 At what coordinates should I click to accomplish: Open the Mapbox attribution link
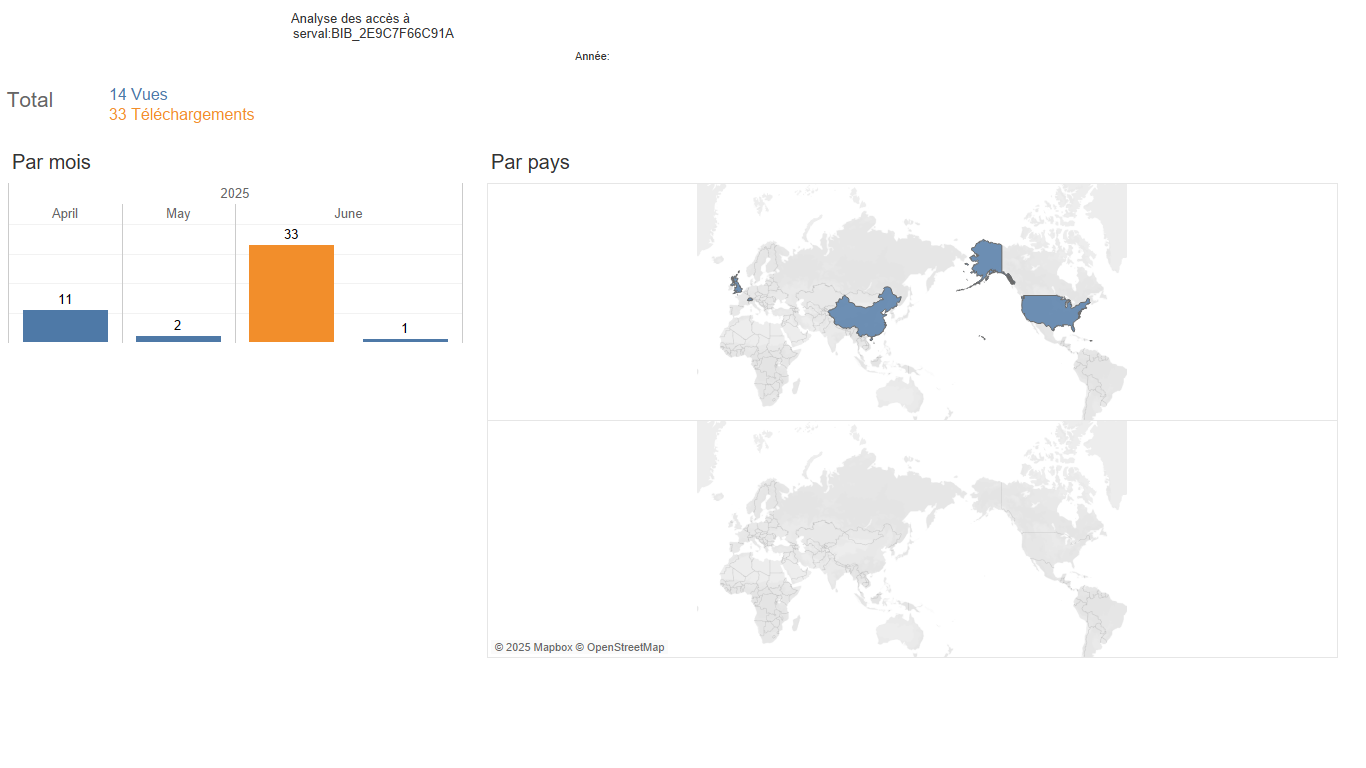point(533,648)
